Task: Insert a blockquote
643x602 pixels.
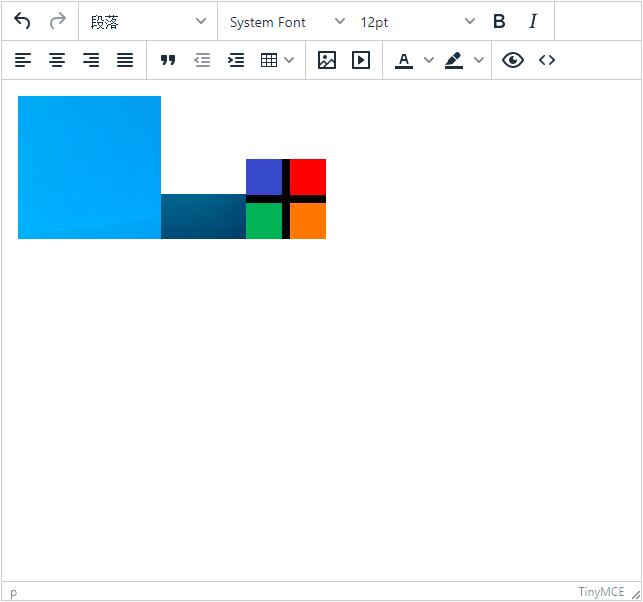Action: tap(168, 60)
